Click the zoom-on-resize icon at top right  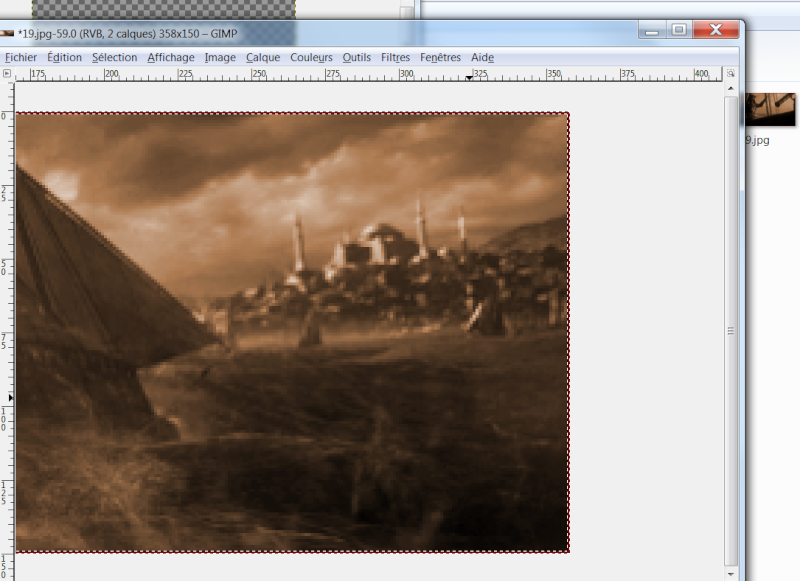tap(731, 73)
